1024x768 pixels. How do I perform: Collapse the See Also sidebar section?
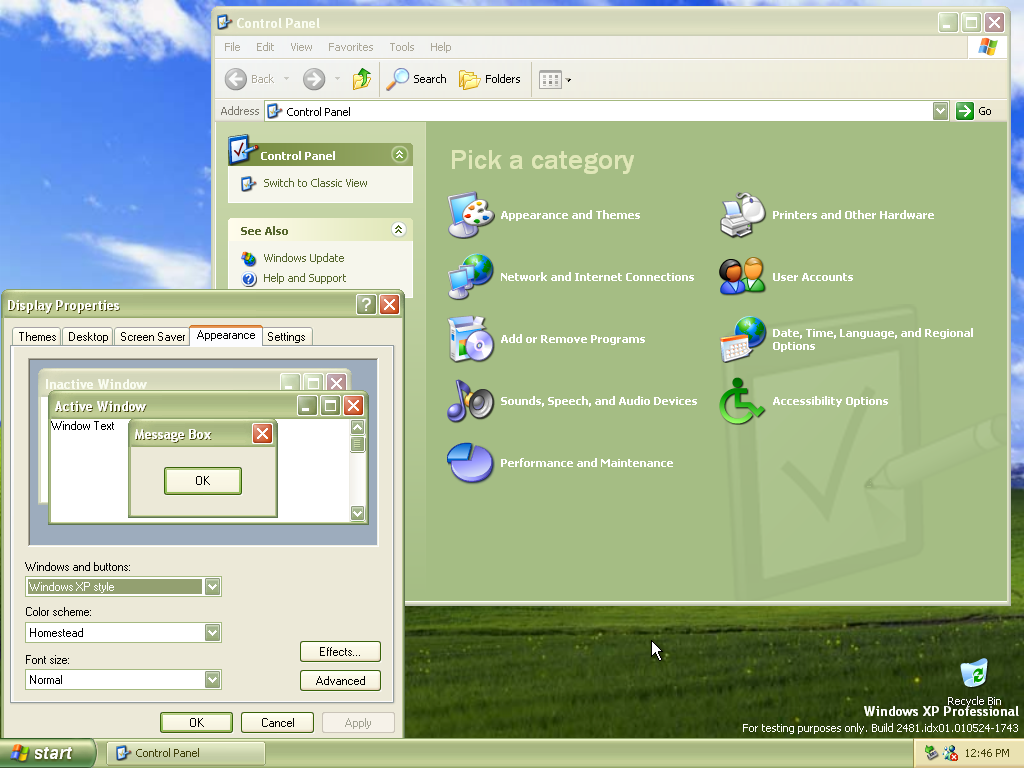click(x=399, y=229)
